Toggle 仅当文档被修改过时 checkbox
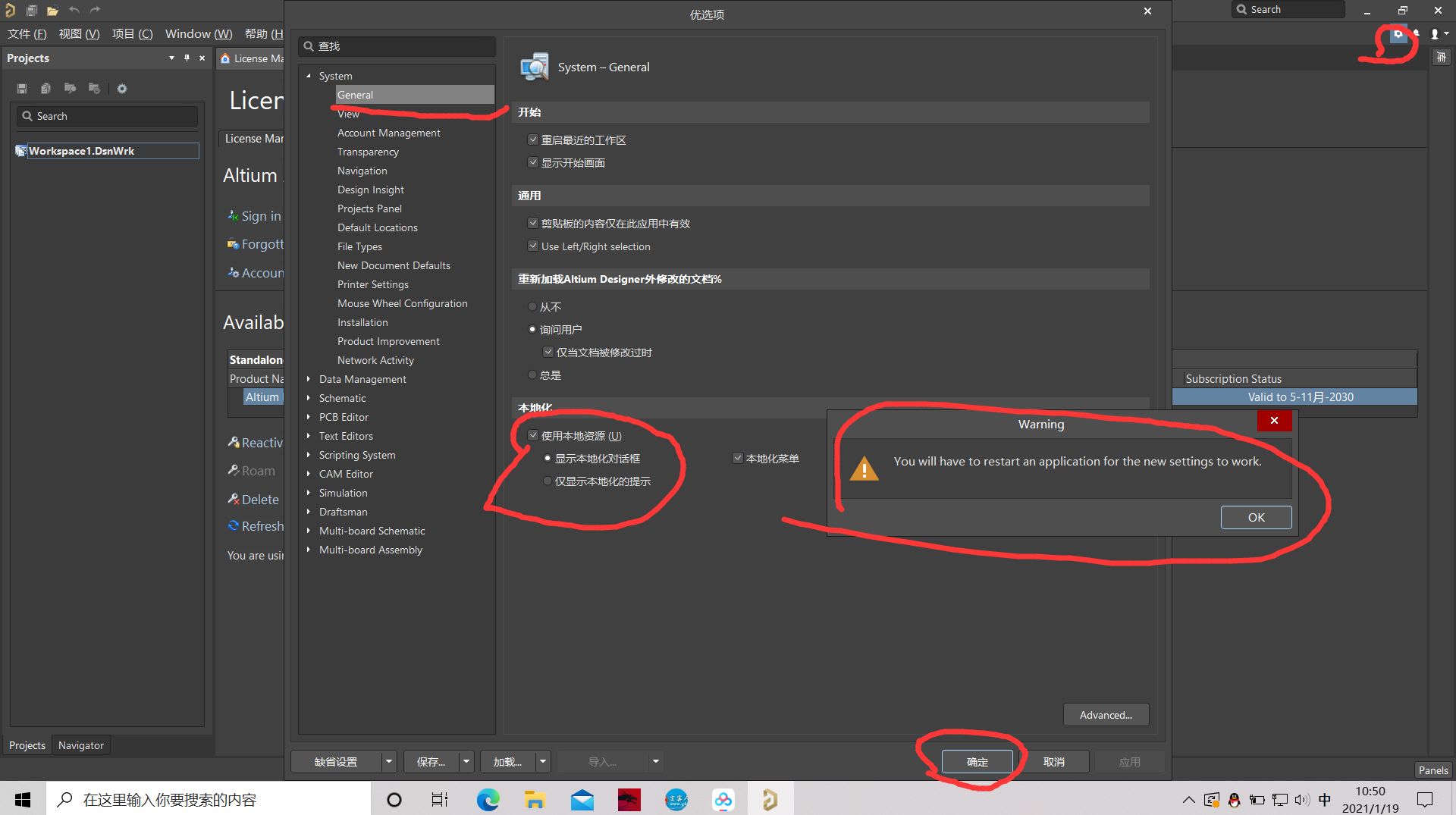The height and width of the screenshot is (815, 1456). [x=548, y=352]
